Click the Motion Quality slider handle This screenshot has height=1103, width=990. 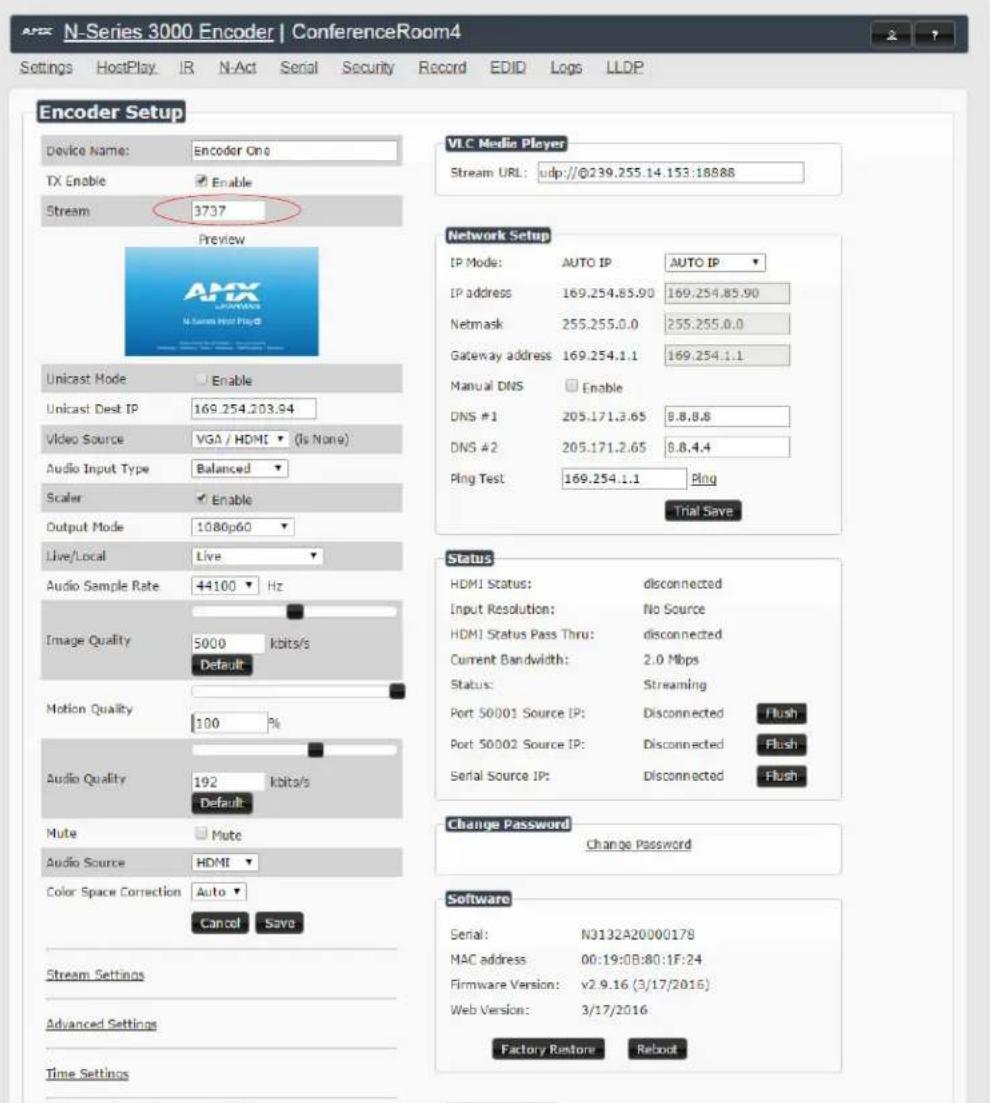point(398,691)
